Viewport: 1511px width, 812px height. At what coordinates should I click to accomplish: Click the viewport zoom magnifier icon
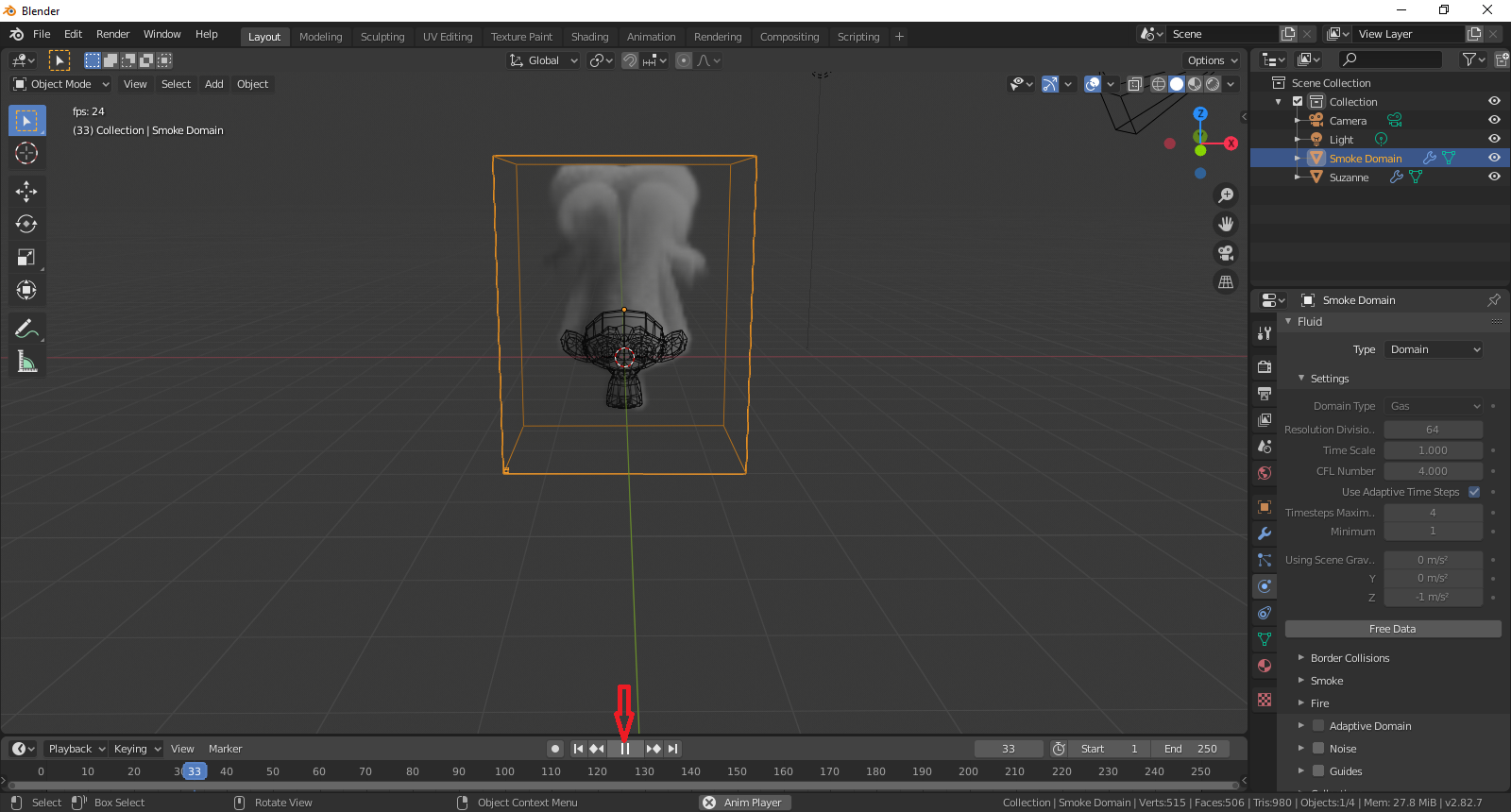tap(1226, 195)
